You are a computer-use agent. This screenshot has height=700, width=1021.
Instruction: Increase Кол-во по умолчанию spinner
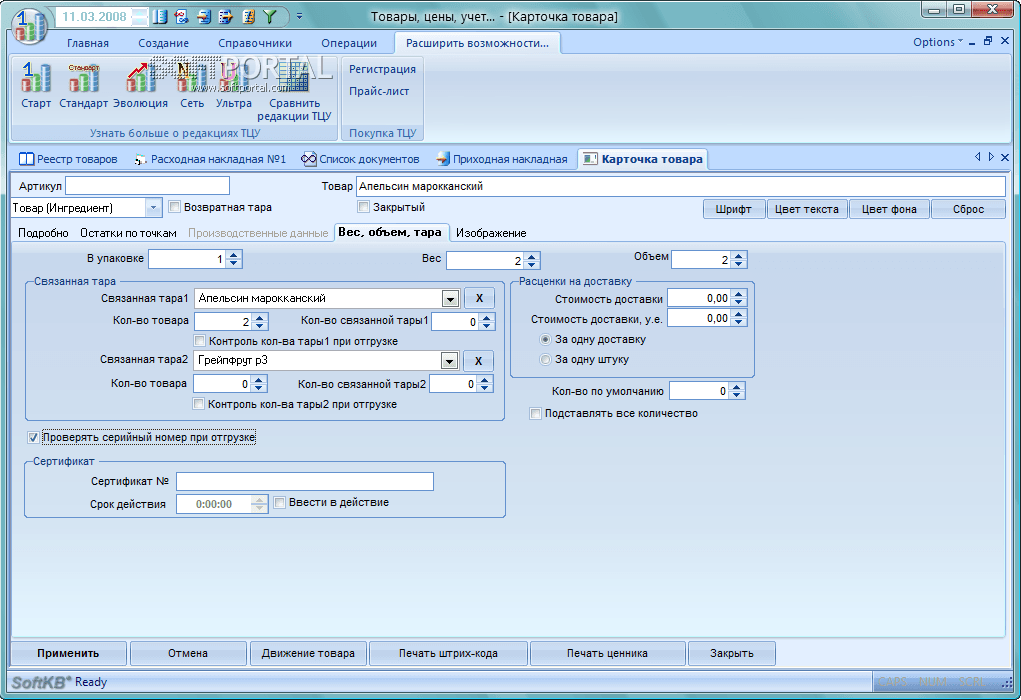(x=736, y=387)
